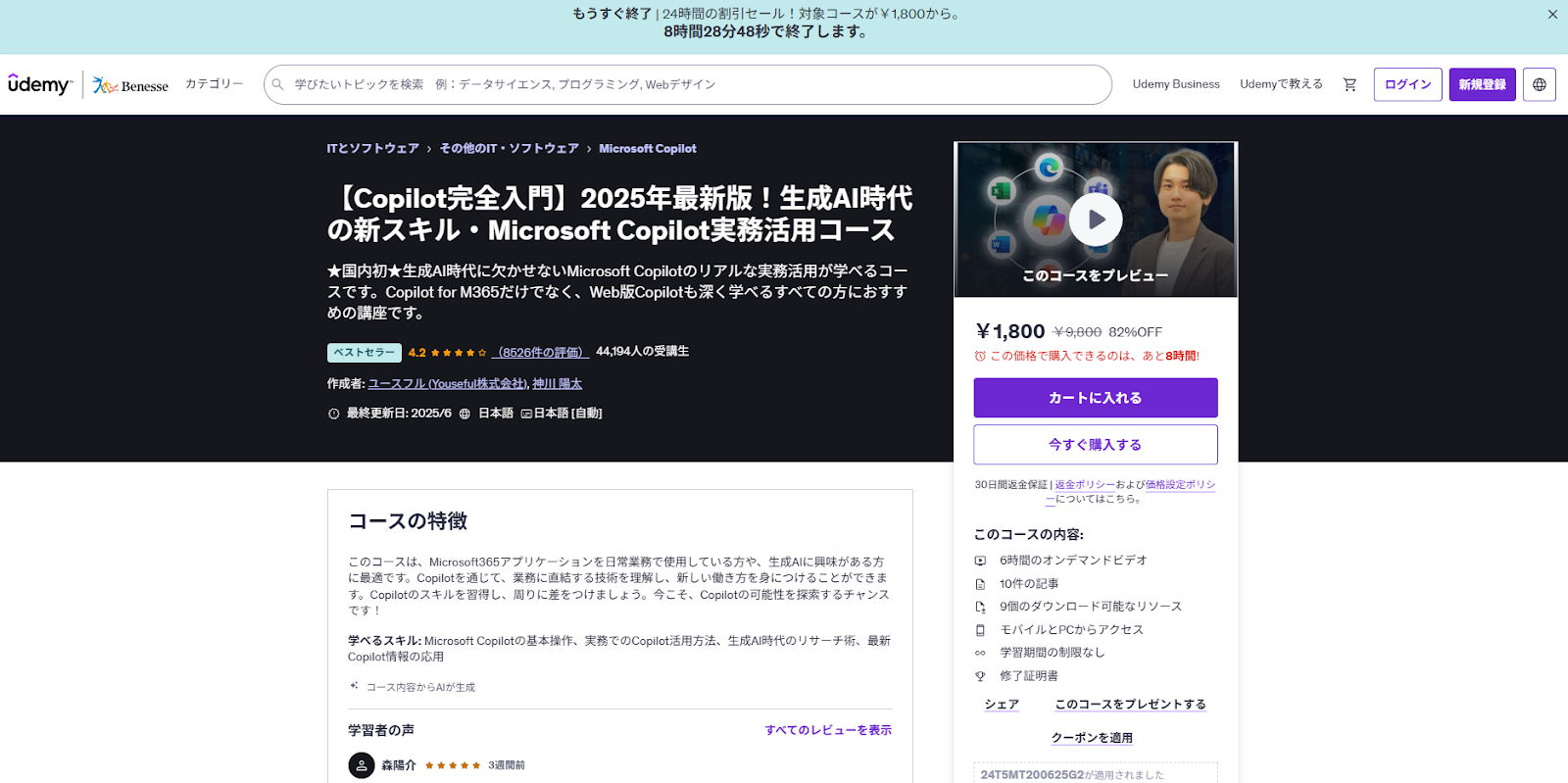
Task: Click the on-demand video icon
Action: coord(980,561)
